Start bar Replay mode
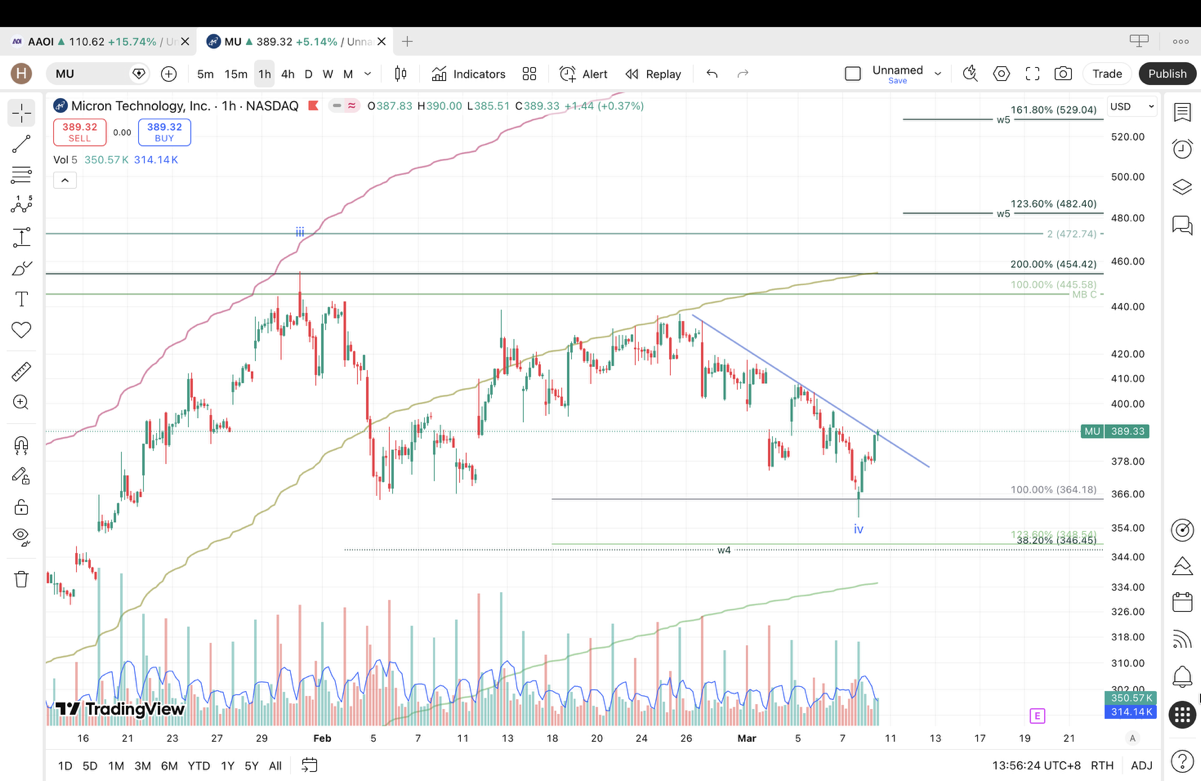The image size is (1201, 781). point(653,74)
